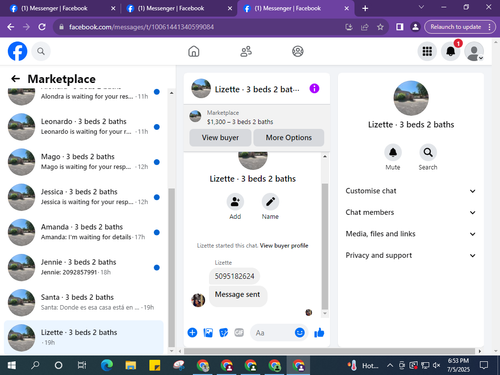This screenshot has width=500, height=375.
Task: Open more actions plus icon in composer
Action: click(192, 332)
